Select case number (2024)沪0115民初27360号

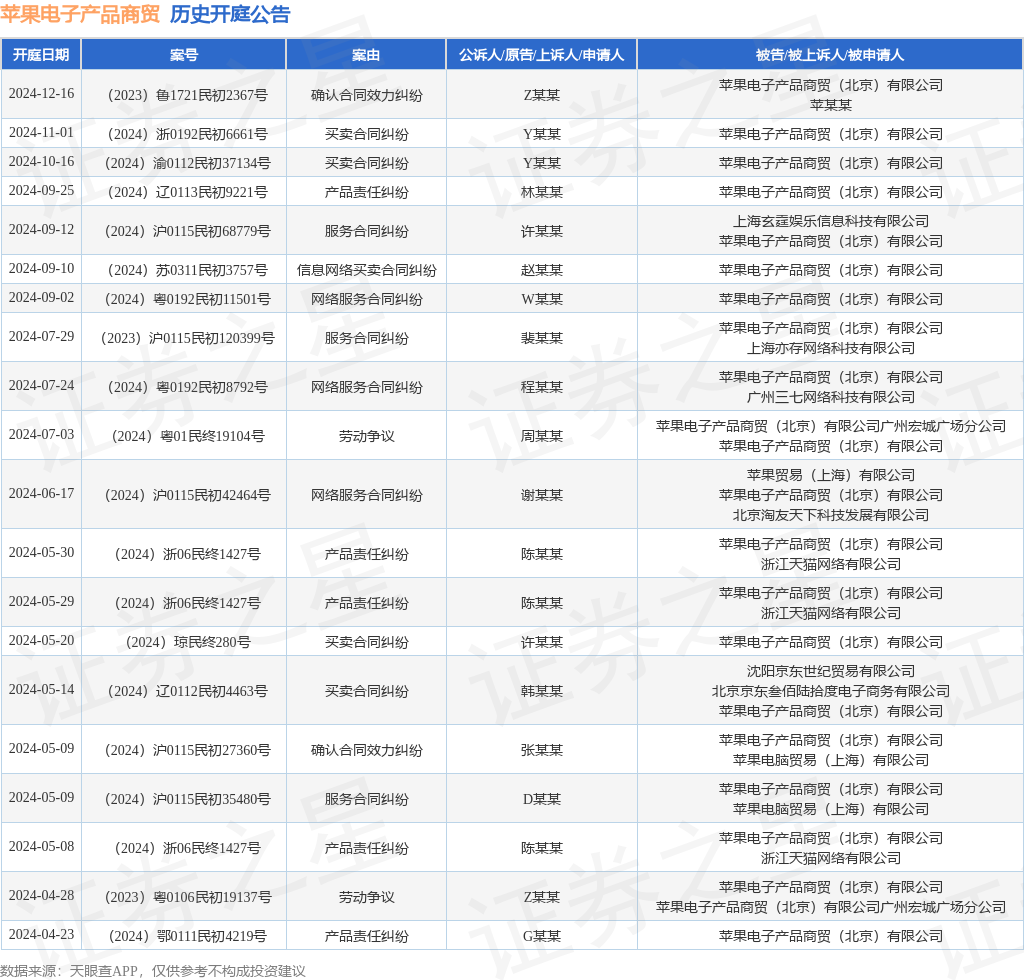pyautogui.click(x=187, y=750)
